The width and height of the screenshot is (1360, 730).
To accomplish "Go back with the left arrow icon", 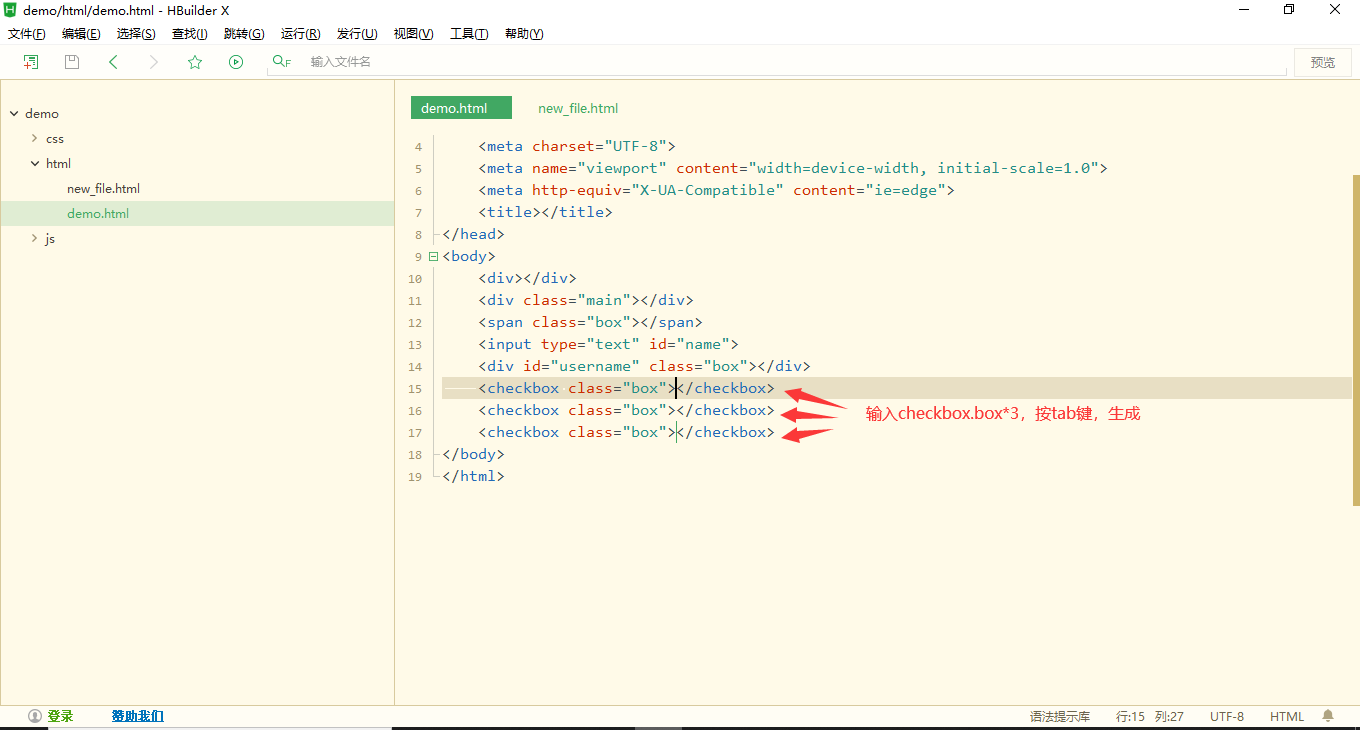I will point(113,62).
